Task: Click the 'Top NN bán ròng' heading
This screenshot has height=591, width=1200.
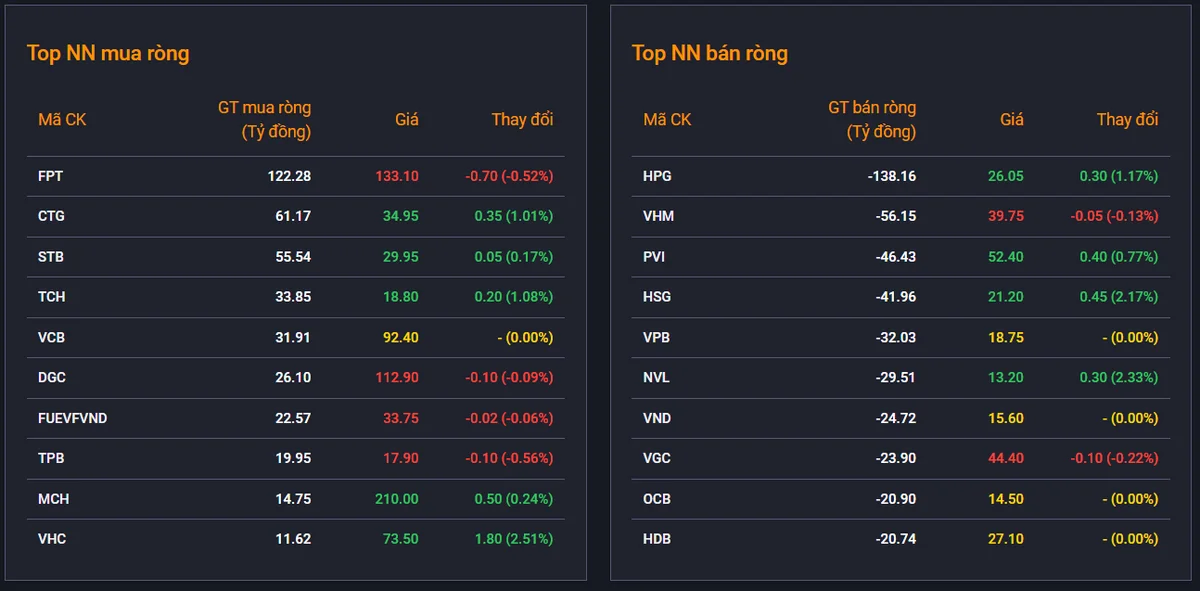Action: tap(710, 53)
